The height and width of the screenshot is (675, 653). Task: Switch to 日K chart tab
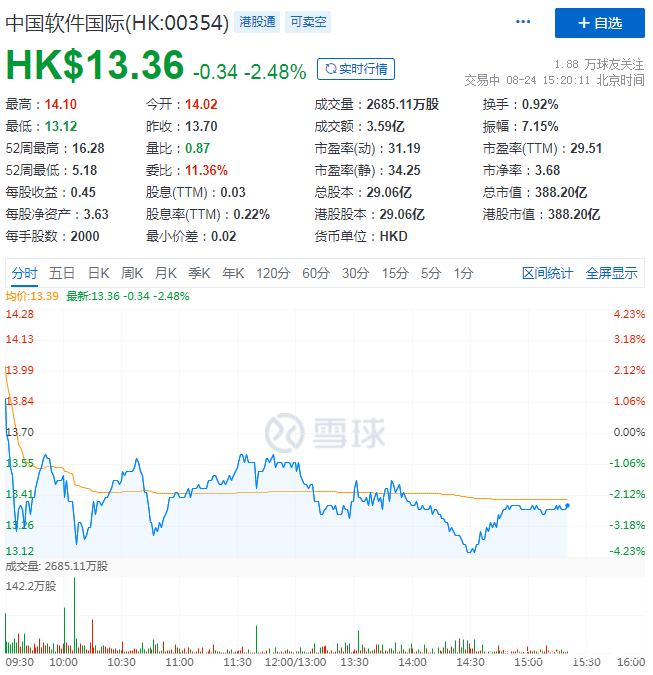click(99, 273)
